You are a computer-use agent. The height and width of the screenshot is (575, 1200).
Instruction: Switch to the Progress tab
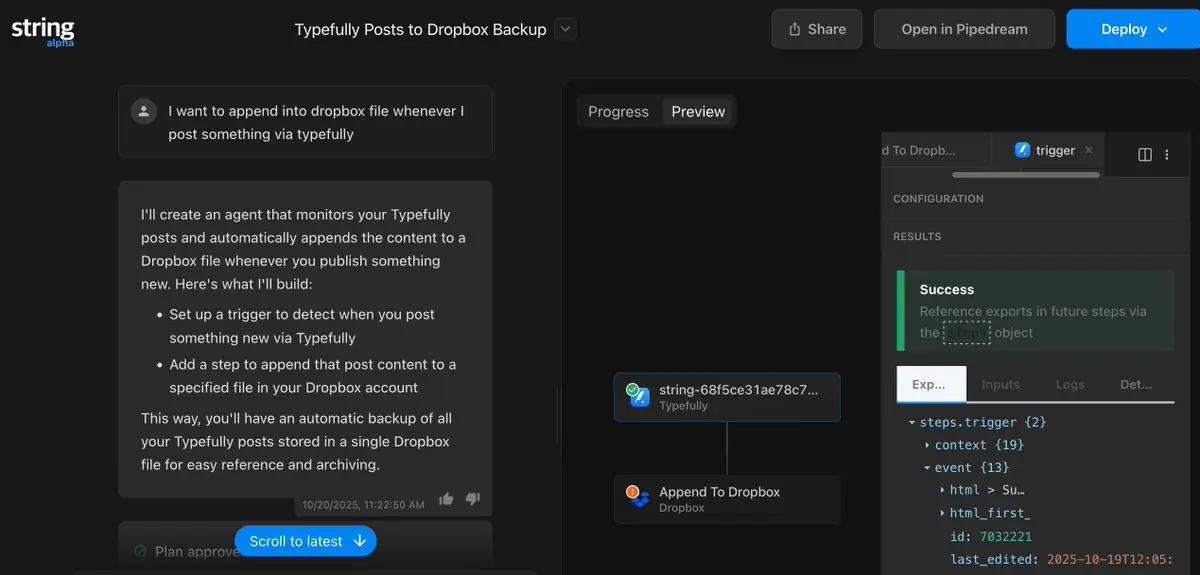point(618,112)
